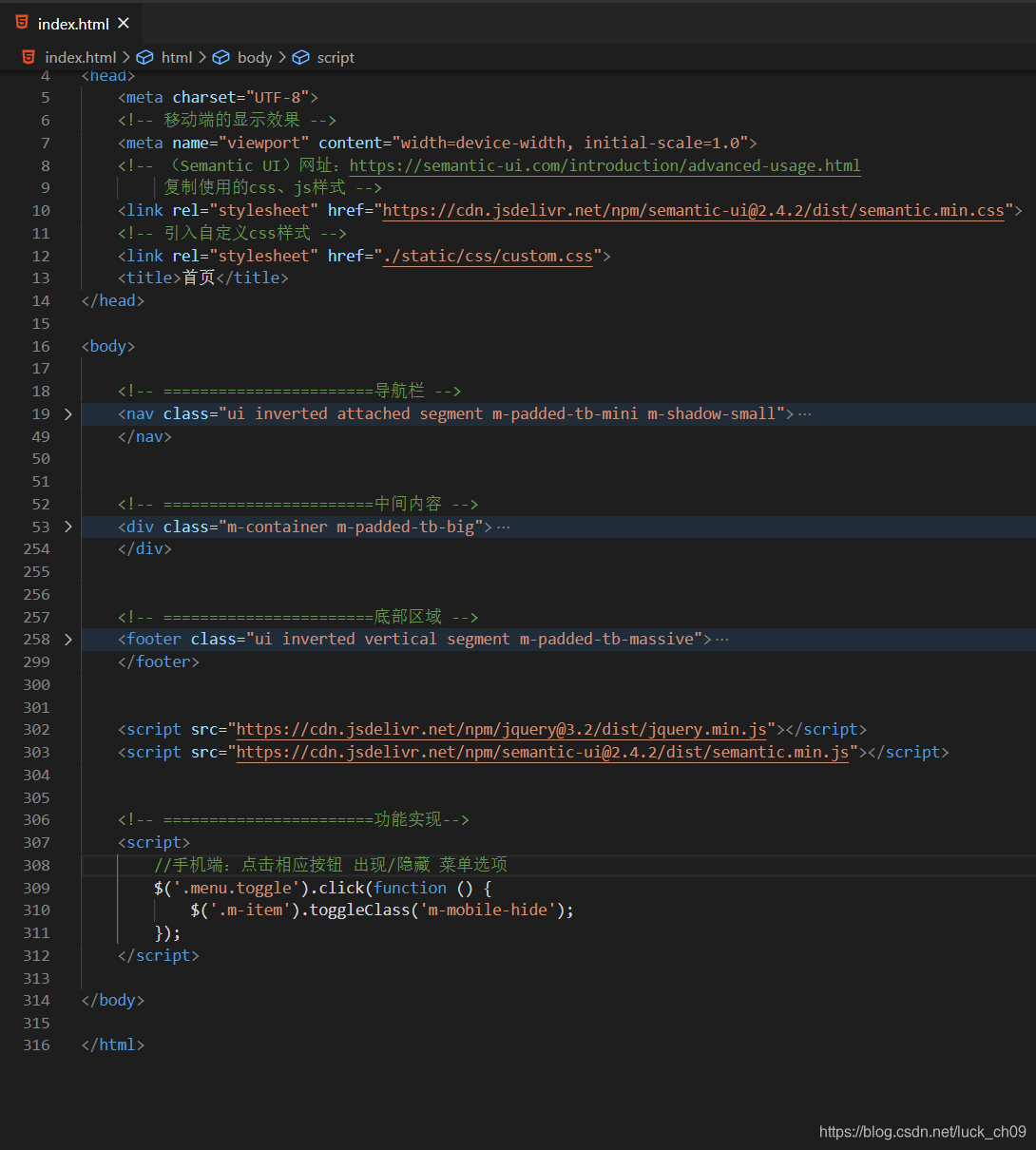Screen dimensions: 1036x1150
Task: Open the semantic-ui advanced-usage link in comment
Action: (x=605, y=165)
